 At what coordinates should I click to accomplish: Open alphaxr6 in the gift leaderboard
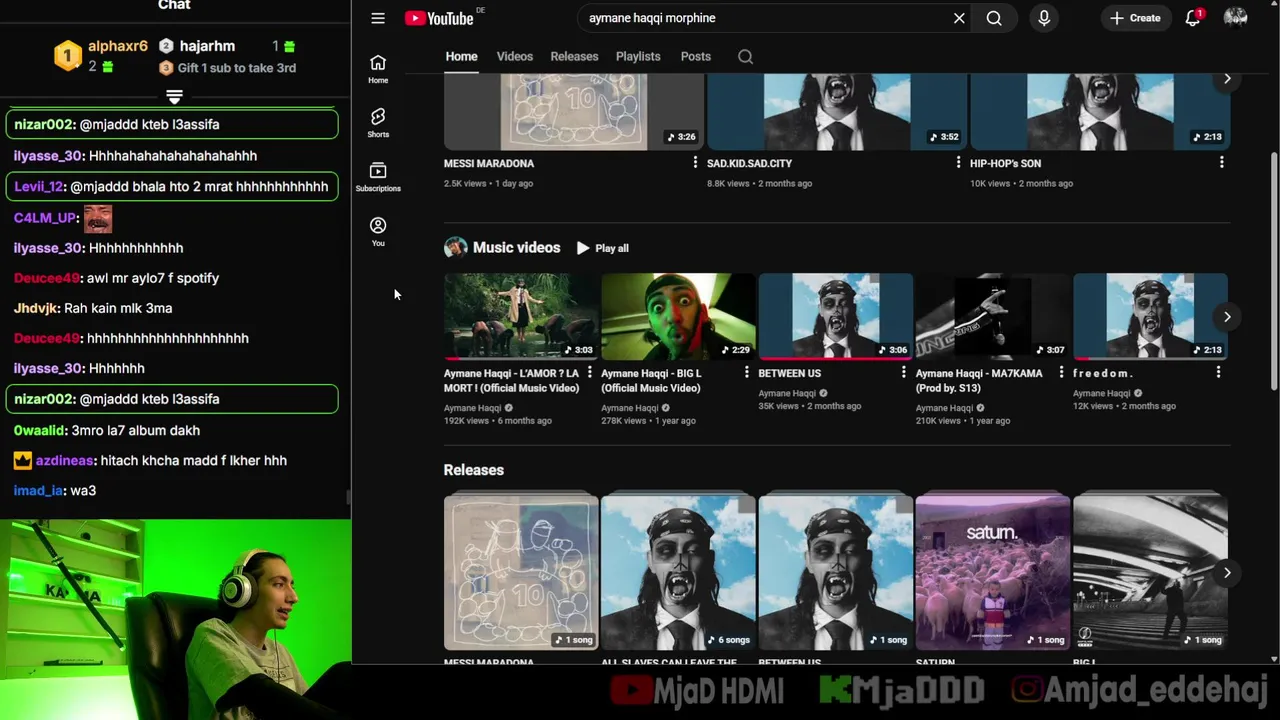[117, 46]
